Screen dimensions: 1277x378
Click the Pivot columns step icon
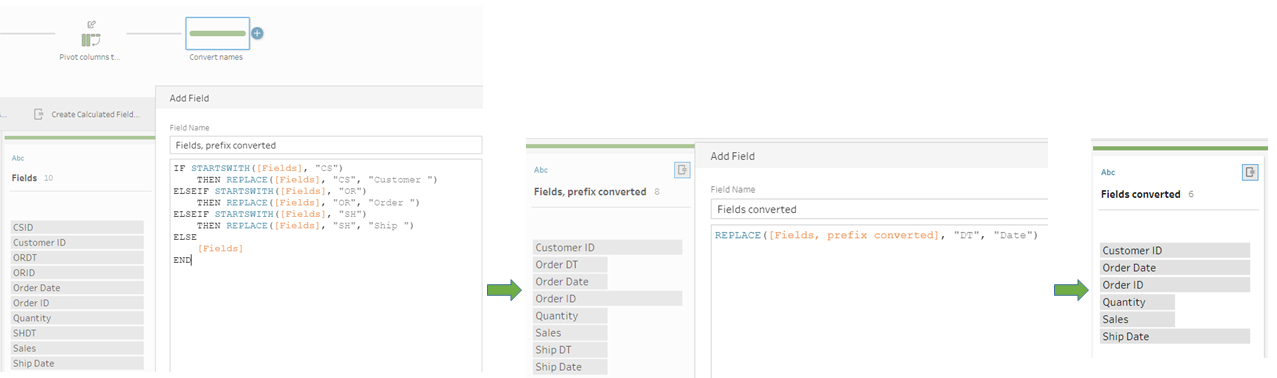click(91, 38)
